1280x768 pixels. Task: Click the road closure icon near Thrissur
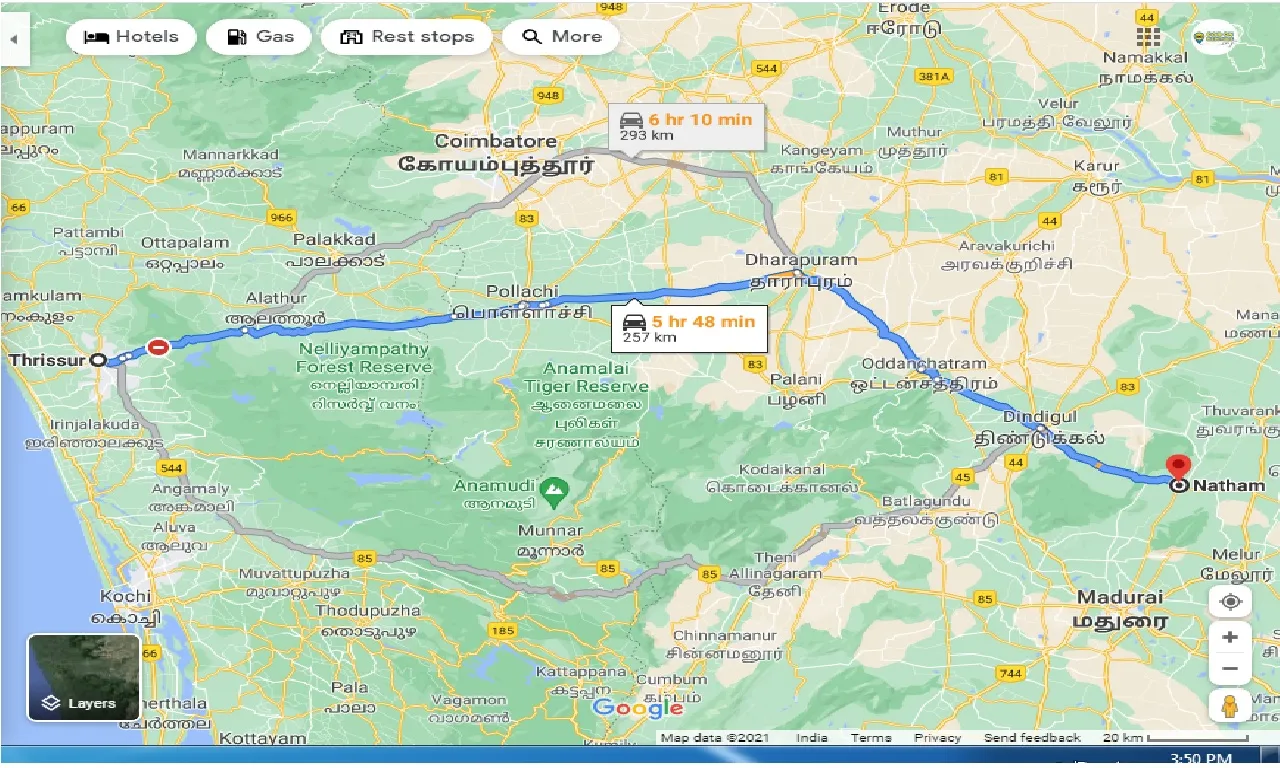[158, 347]
